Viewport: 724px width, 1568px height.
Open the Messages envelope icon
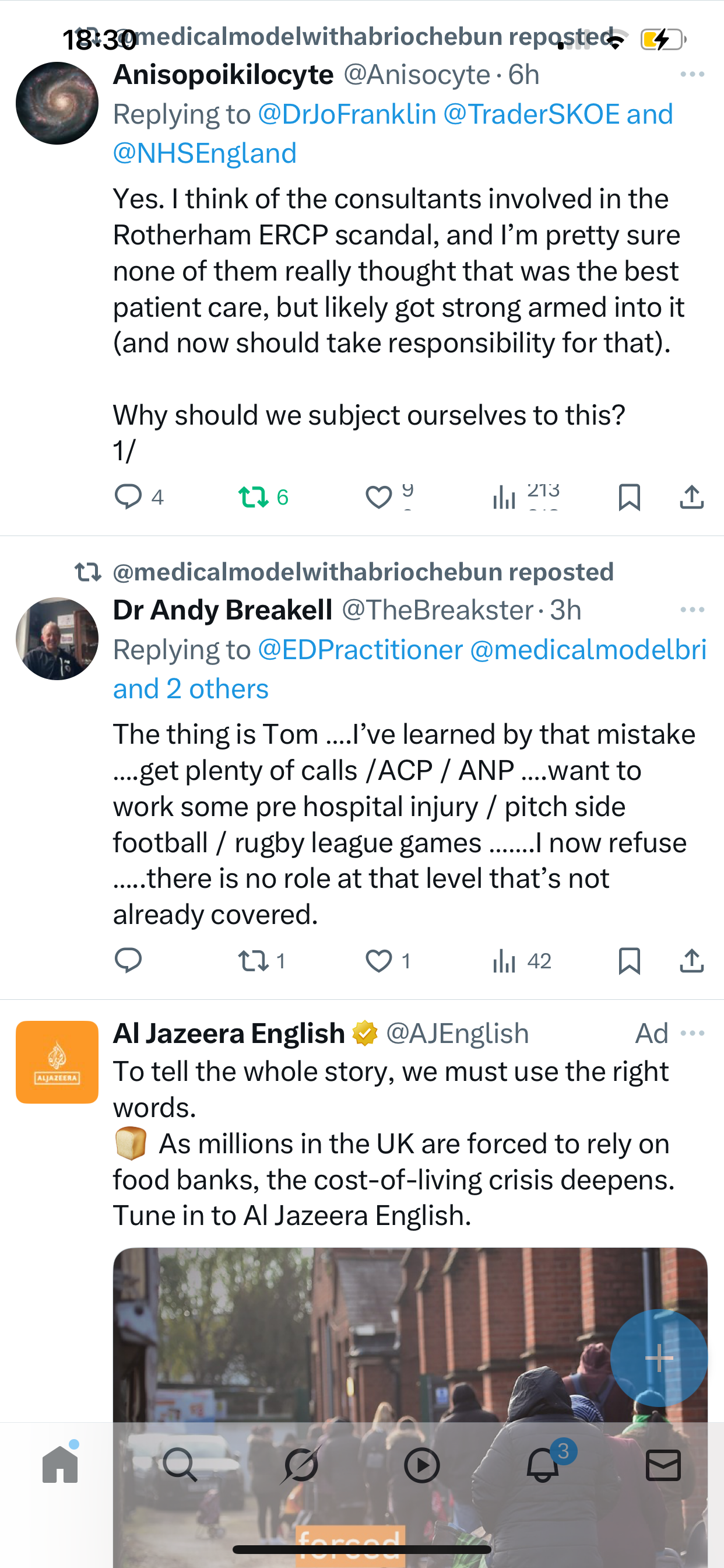663,1465
